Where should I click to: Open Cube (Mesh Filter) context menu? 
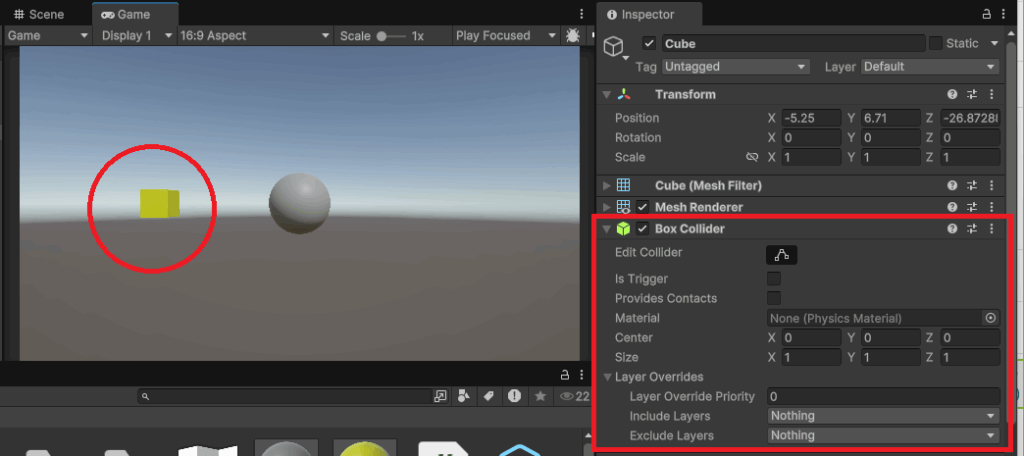pyautogui.click(x=991, y=186)
